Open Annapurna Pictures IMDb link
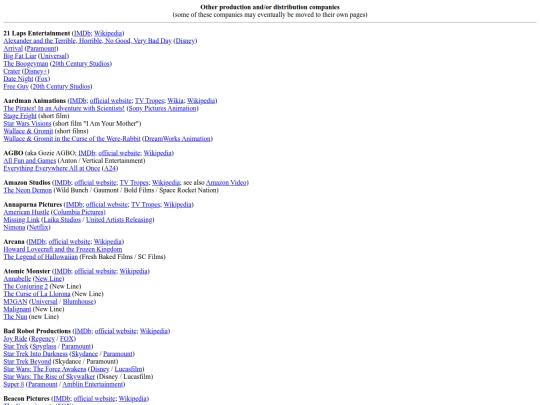This screenshot has width=540, height=405. click(74, 205)
